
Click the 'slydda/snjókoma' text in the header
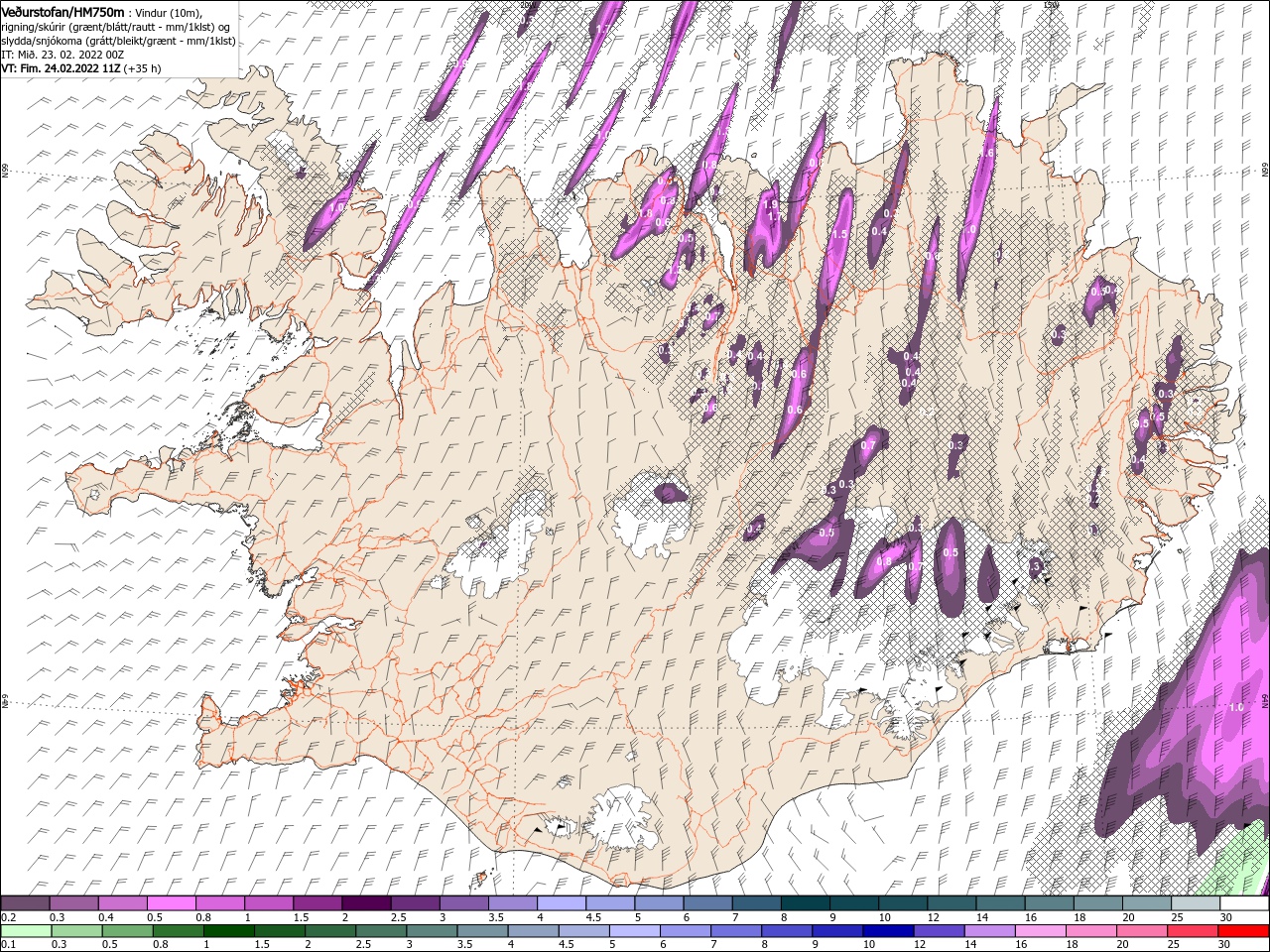[41, 41]
